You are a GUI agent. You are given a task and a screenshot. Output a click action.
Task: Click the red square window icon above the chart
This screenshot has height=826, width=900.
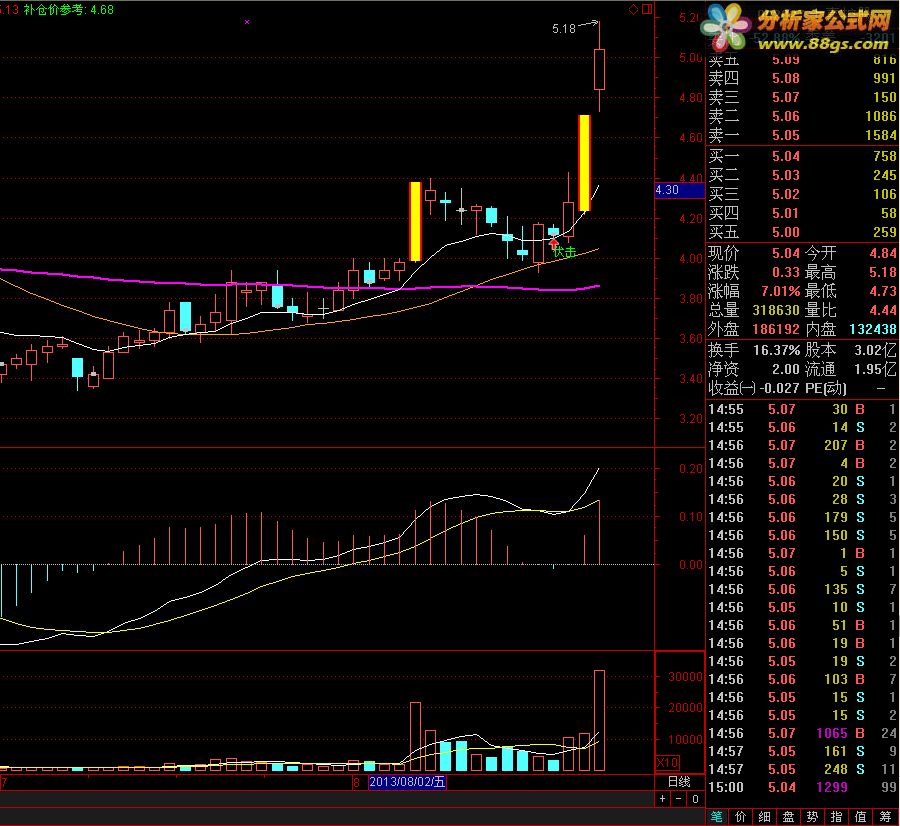647,9
